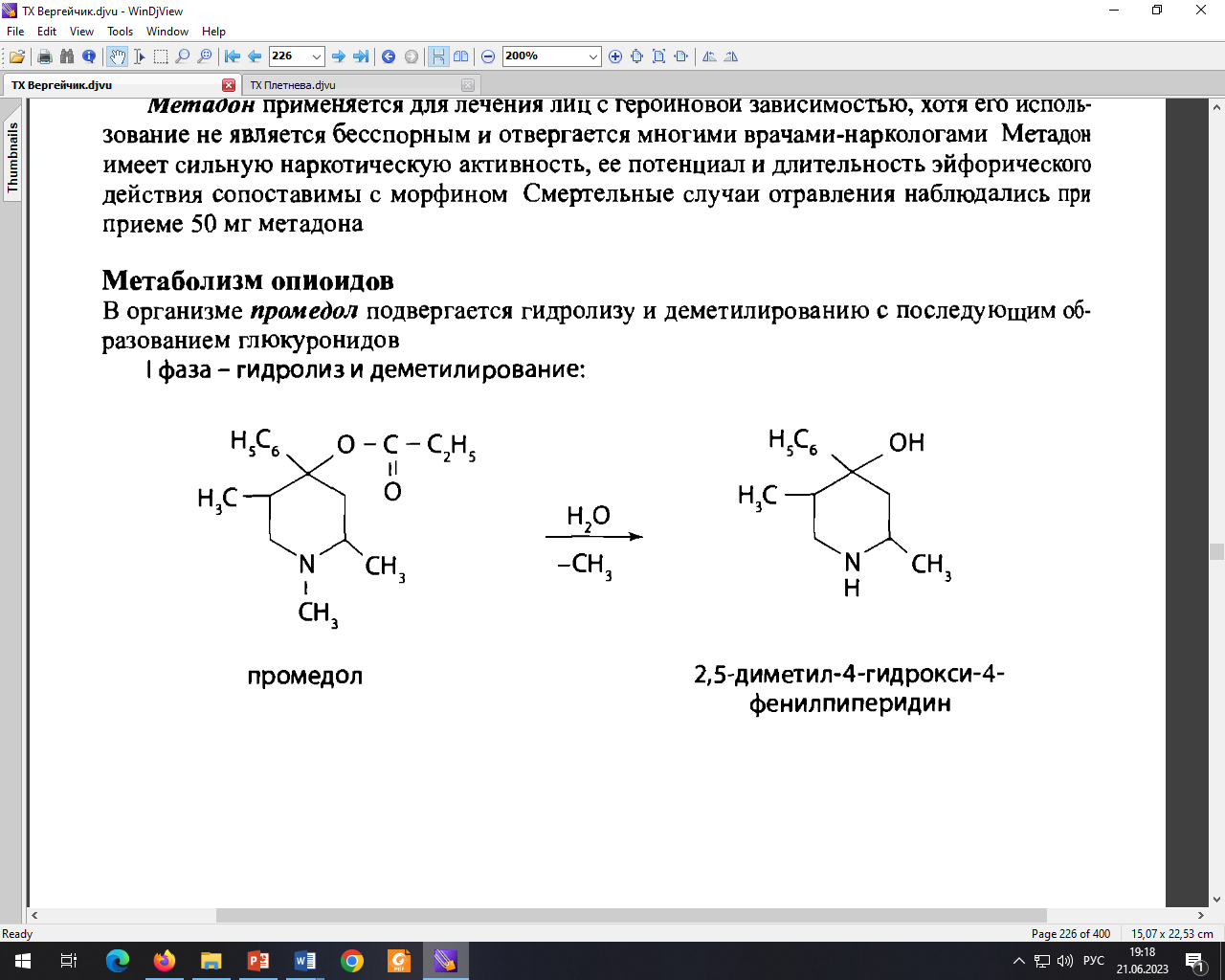Open Word from the taskbar
Image resolution: width=1225 pixels, height=980 pixels.
tap(305, 961)
